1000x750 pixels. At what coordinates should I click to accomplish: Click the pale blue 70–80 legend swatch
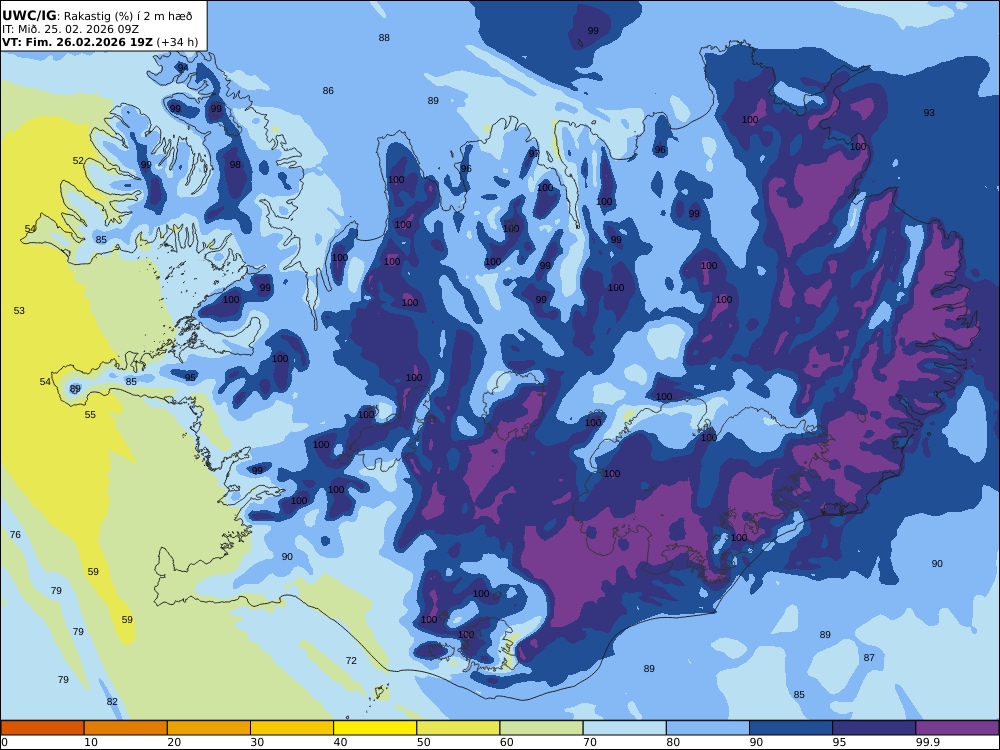pos(624,728)
